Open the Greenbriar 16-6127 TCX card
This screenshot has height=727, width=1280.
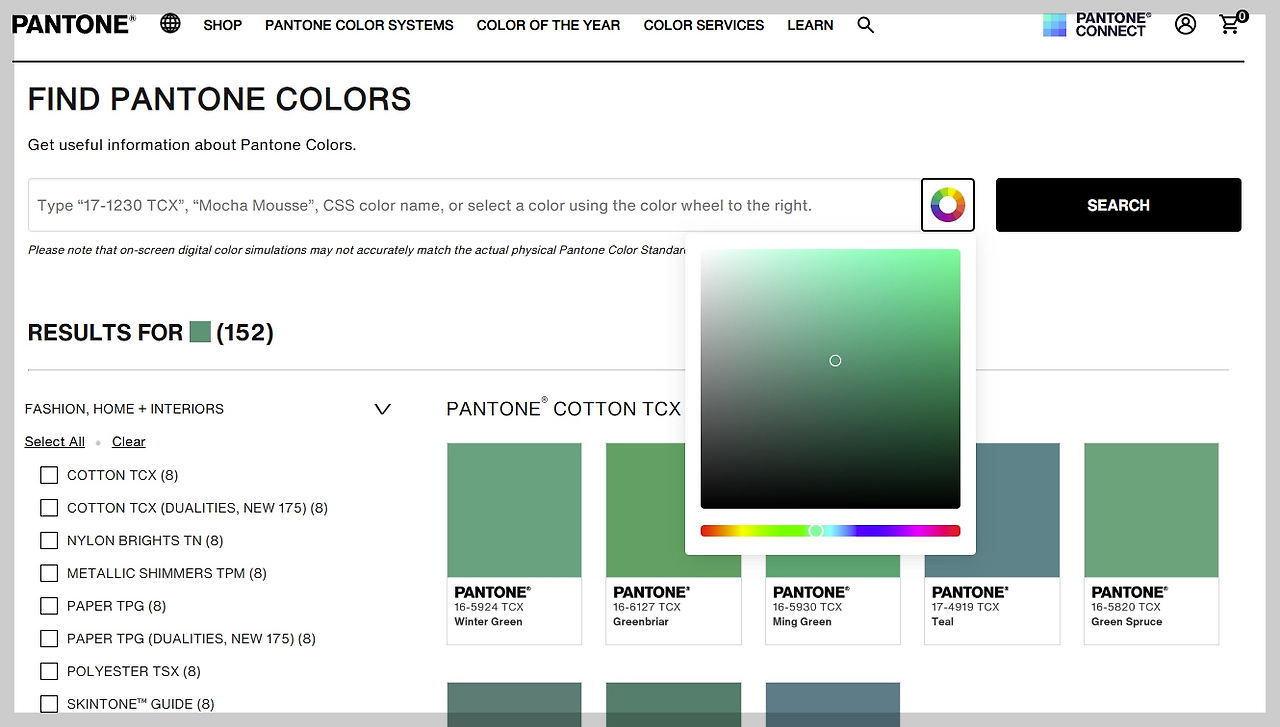[x=673, y=544]
